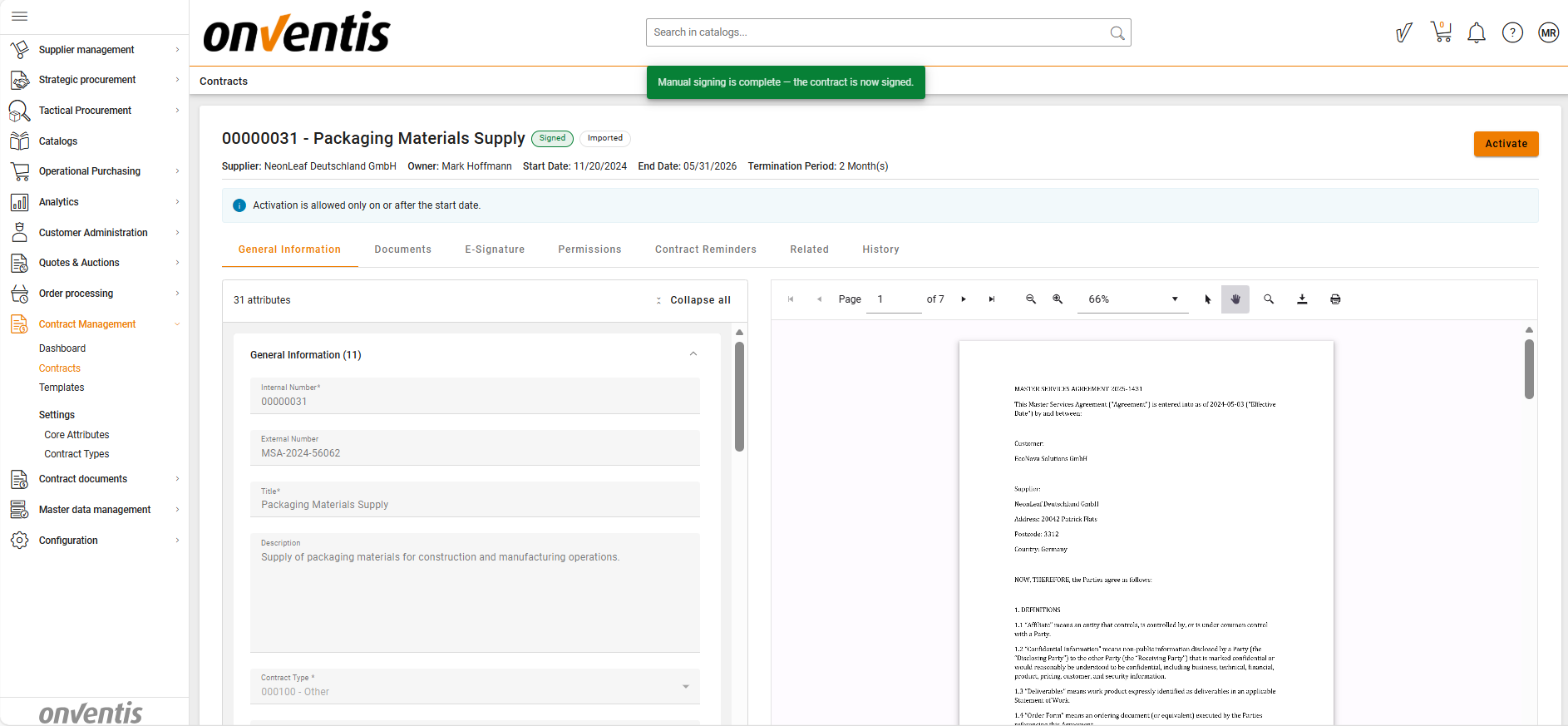This screenshot has width=1568, height=726.
Task: Open the shopping cart icon
Action: (x=1441, y=32)
